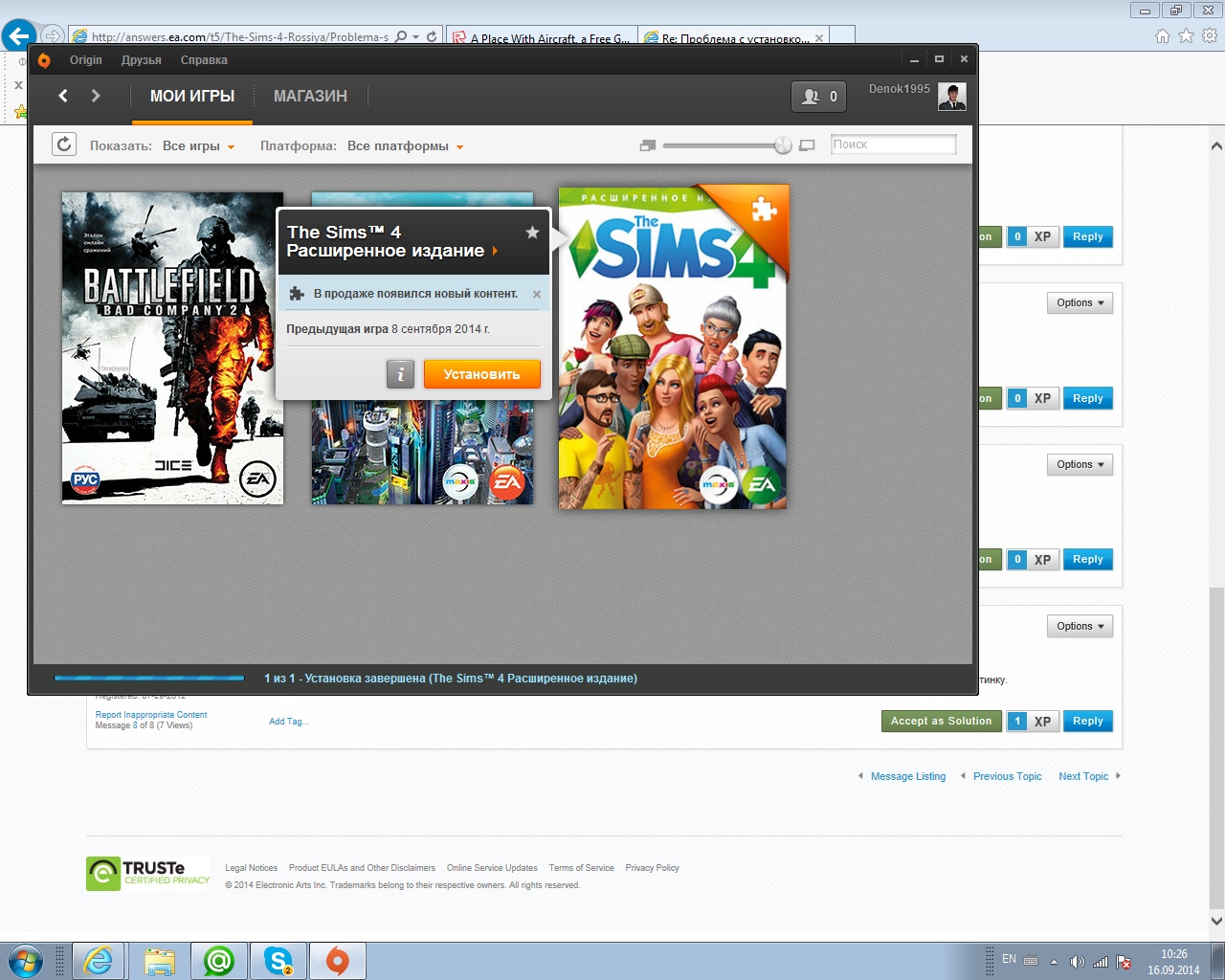Open the Origin menu
The width and height of the screenshot is (1225, 980).
[x=85, y=60]
